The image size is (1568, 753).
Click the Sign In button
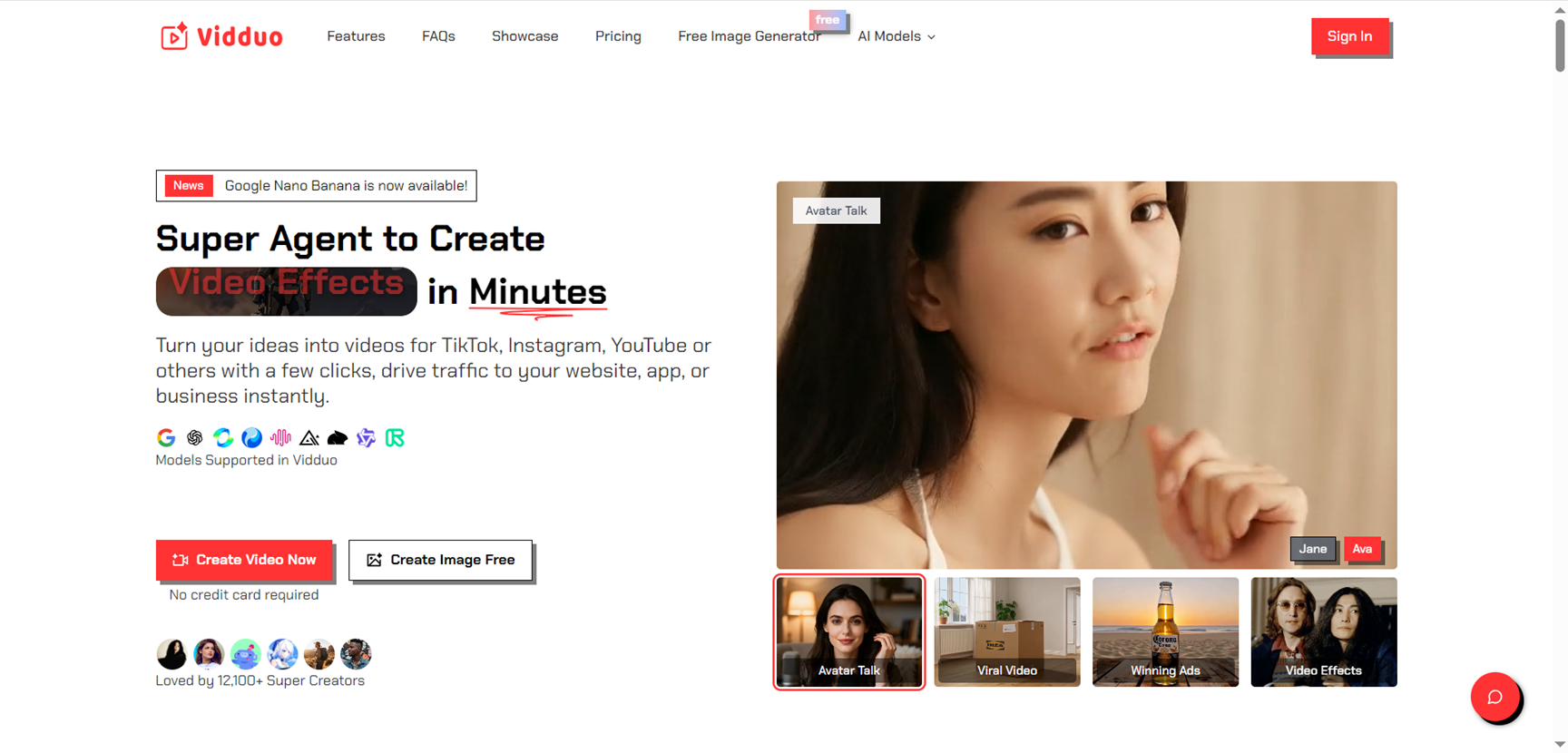pyautogui.click(x=1349, y=36)
